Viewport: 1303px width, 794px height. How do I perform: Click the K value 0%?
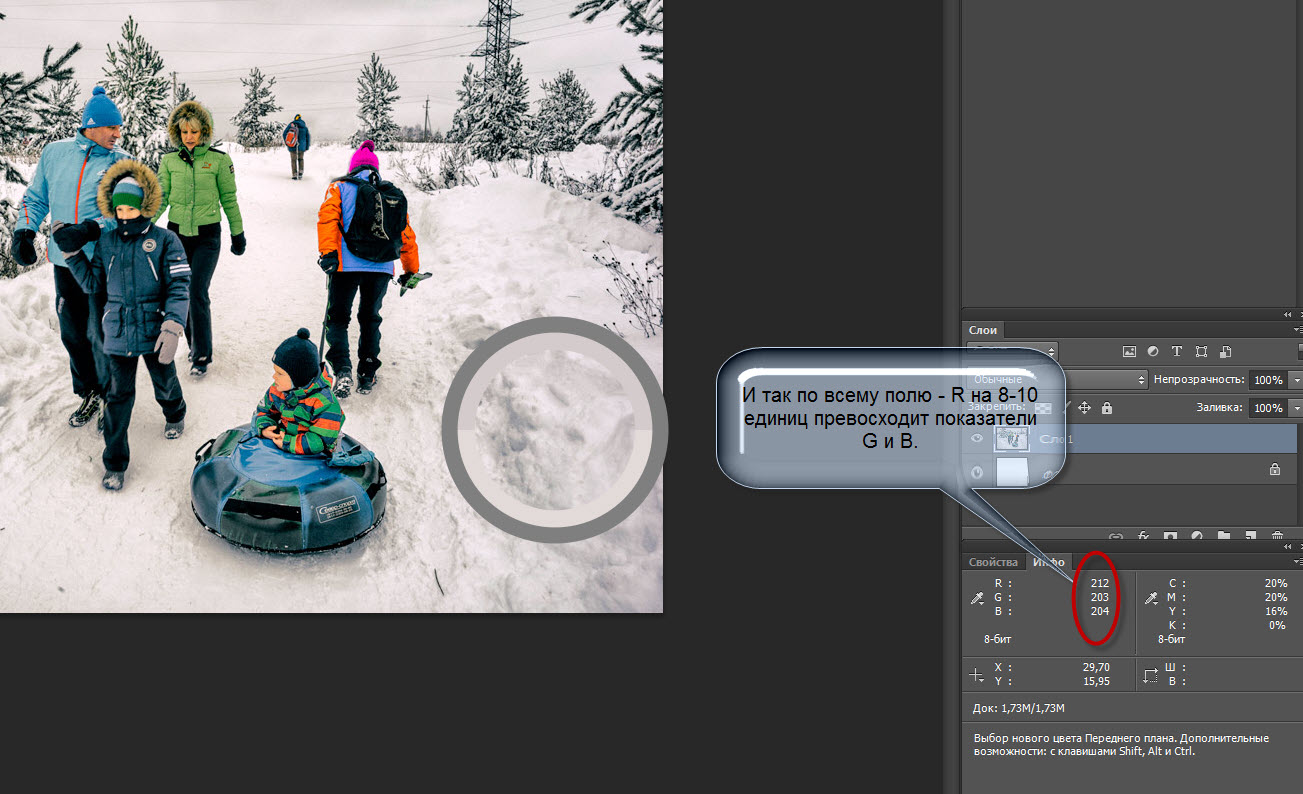1277,625
